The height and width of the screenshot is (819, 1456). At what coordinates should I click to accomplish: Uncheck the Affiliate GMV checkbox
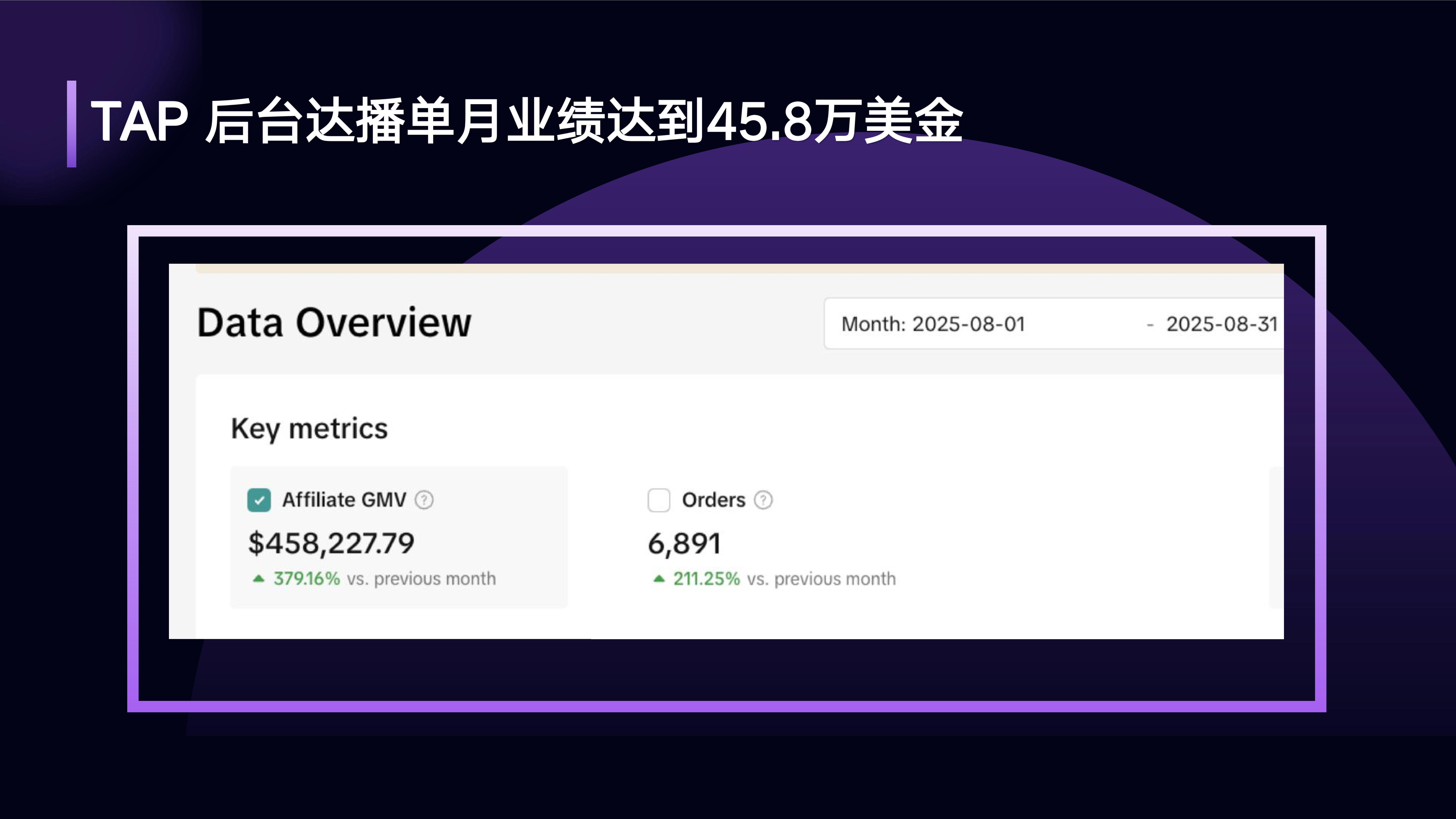259,500
